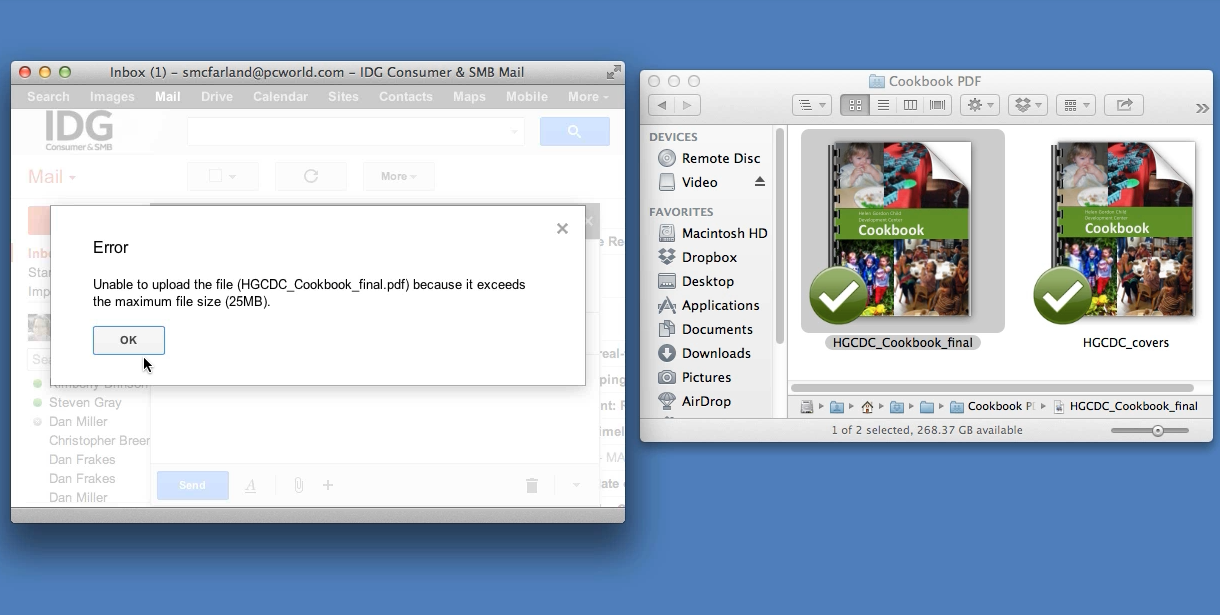The width and height of the screenshot is (1220, 615).
Task: Switch Finder to icon view
Action: pyautogui.click(x=855, y=105)
